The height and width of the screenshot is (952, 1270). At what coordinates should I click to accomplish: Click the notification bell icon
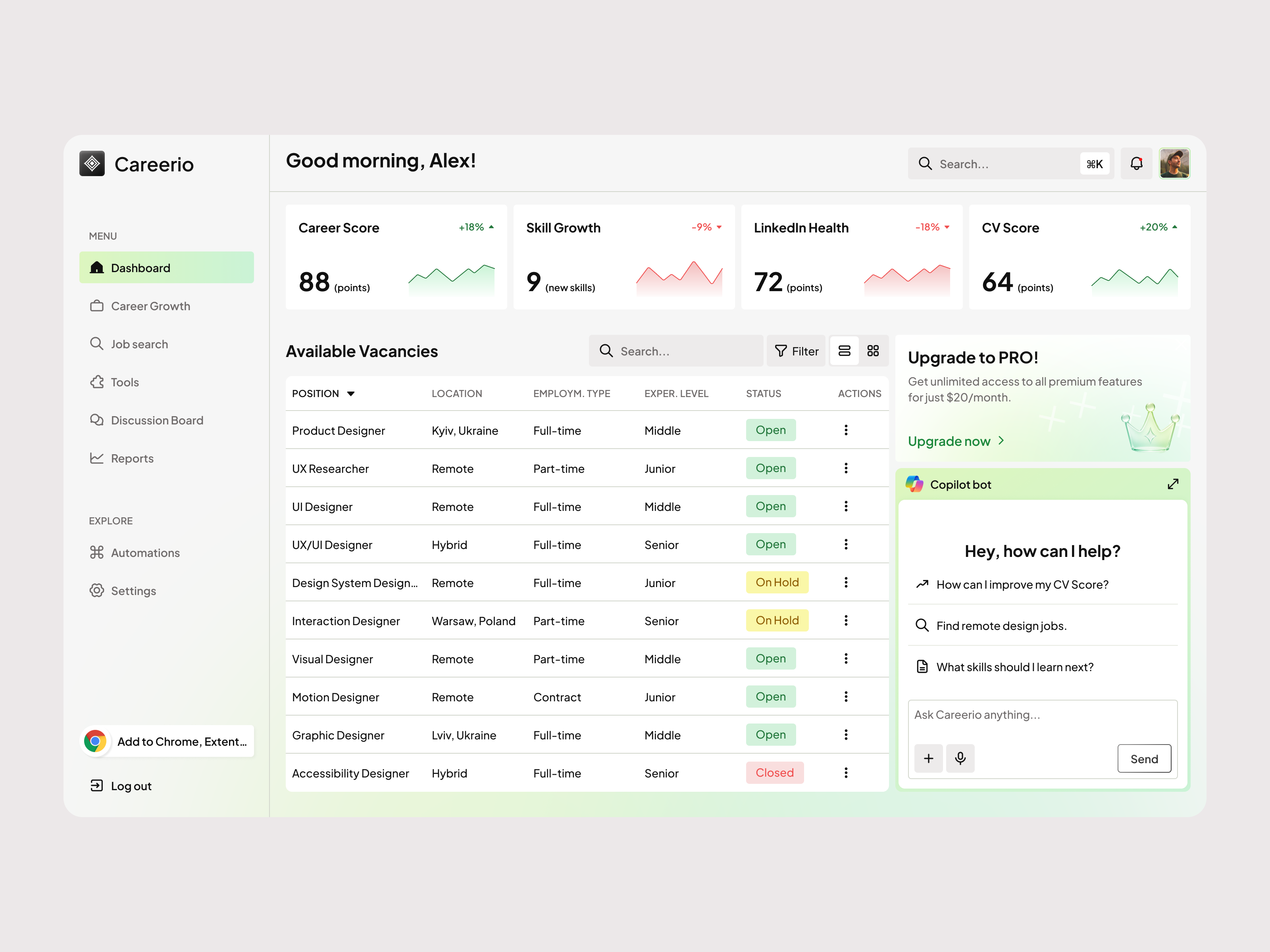(x=1136, y=163)
